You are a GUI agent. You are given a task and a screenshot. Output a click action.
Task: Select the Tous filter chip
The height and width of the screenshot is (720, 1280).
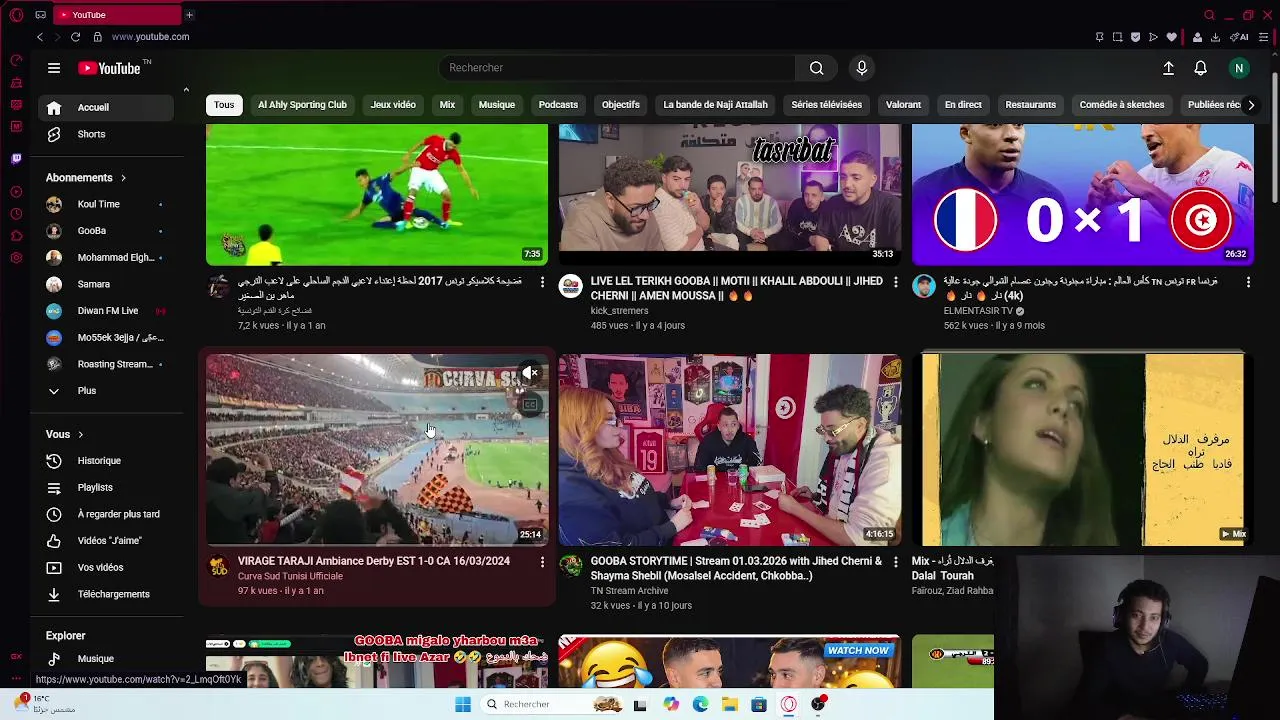point(224,105)
